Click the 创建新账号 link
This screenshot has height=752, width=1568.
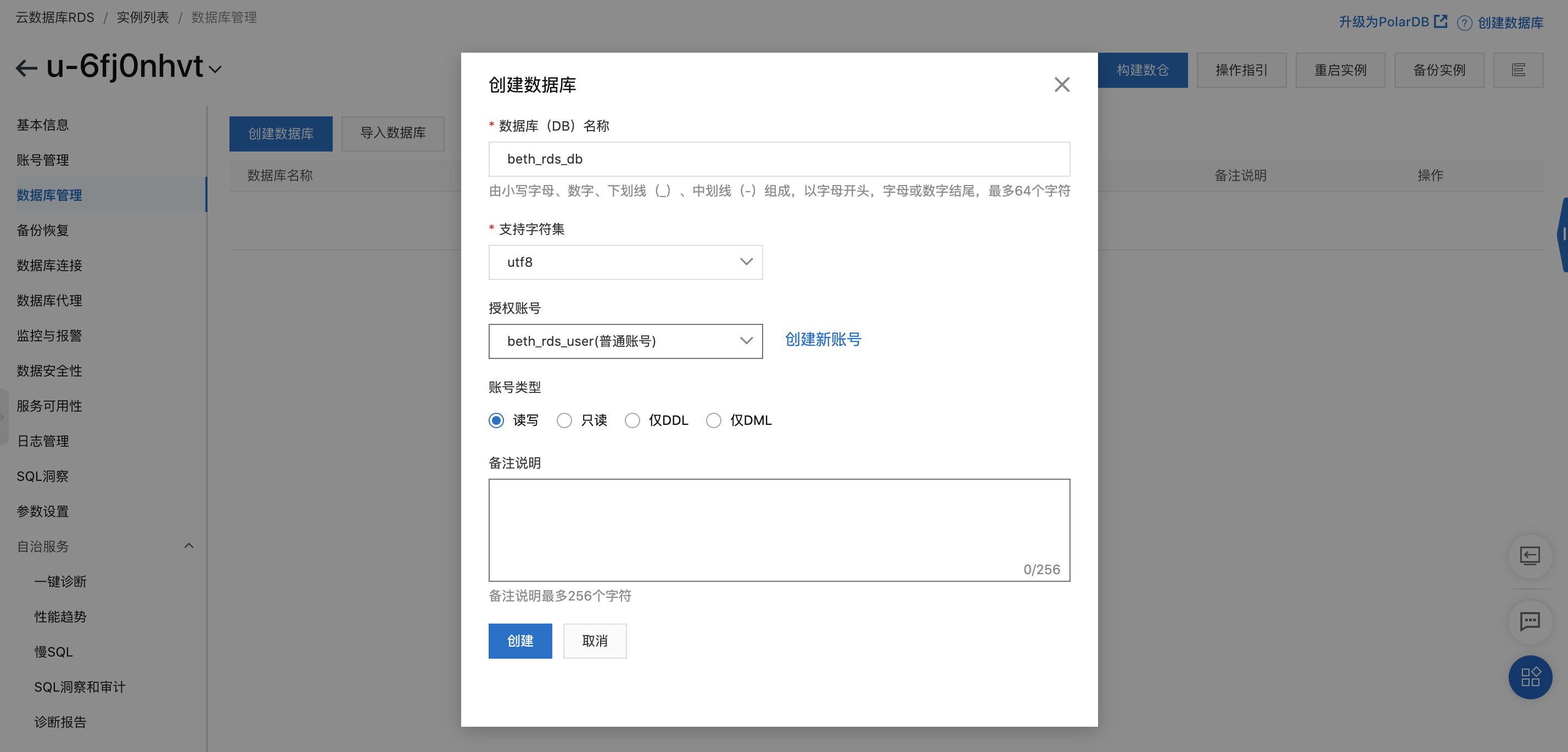coord(822,339)
